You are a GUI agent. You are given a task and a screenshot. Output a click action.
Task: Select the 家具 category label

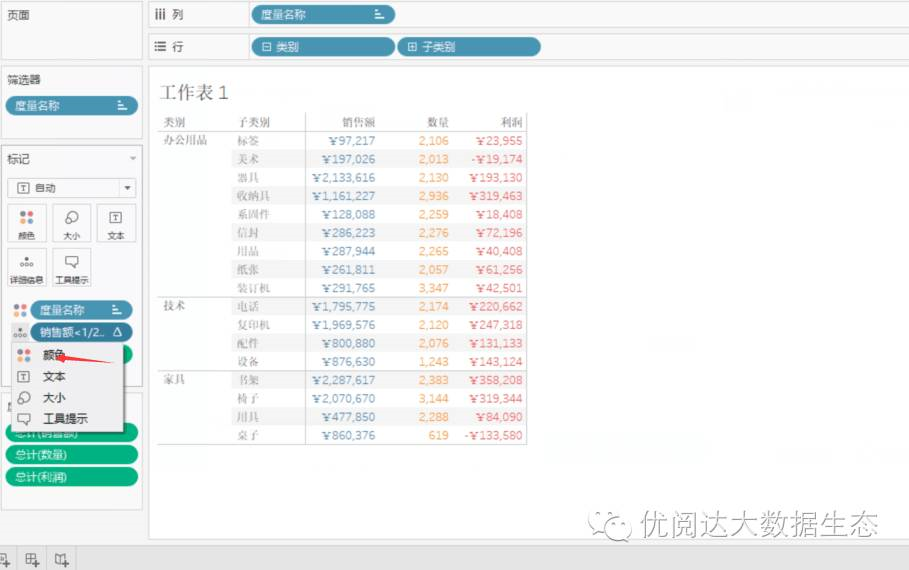pos(174,379)
